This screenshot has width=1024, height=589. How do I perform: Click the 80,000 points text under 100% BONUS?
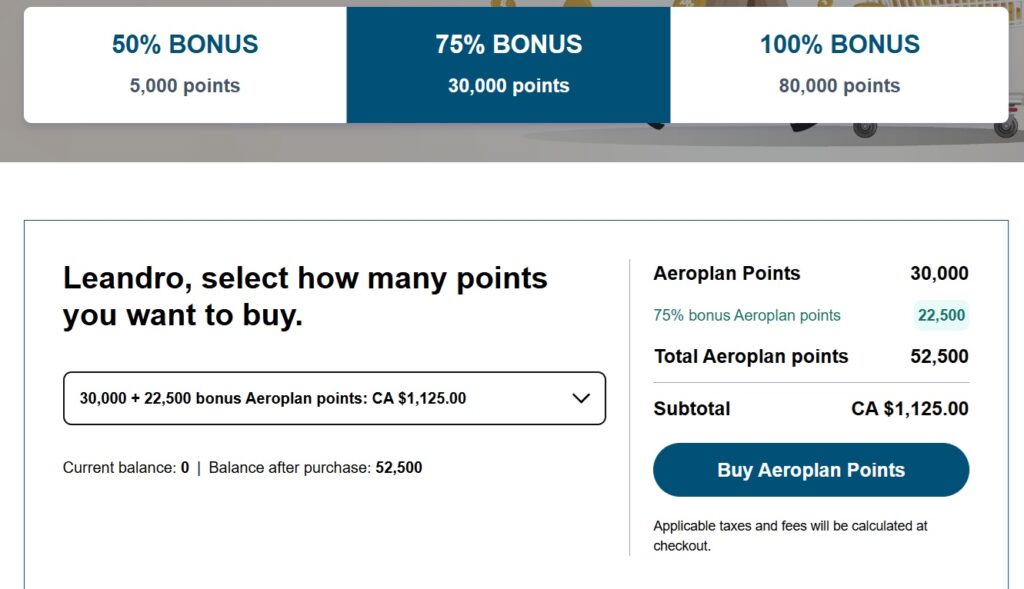coord(839,86)
